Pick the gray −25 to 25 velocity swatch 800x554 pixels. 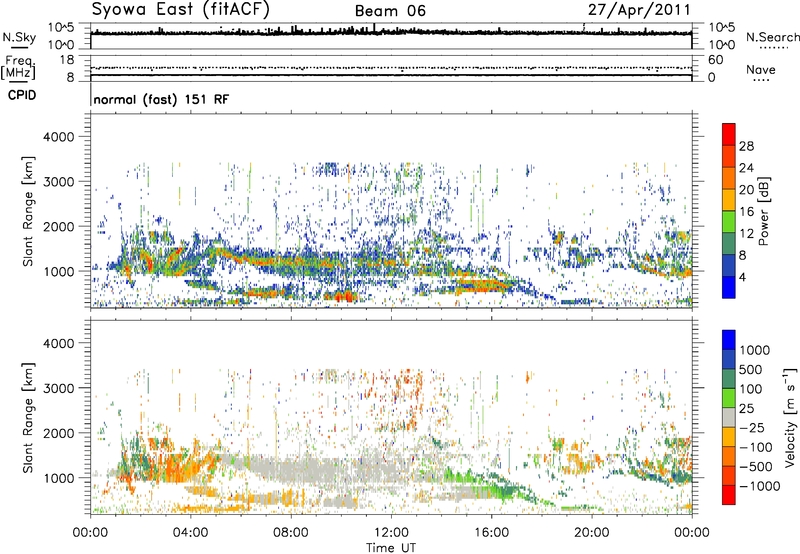[729, 417]
